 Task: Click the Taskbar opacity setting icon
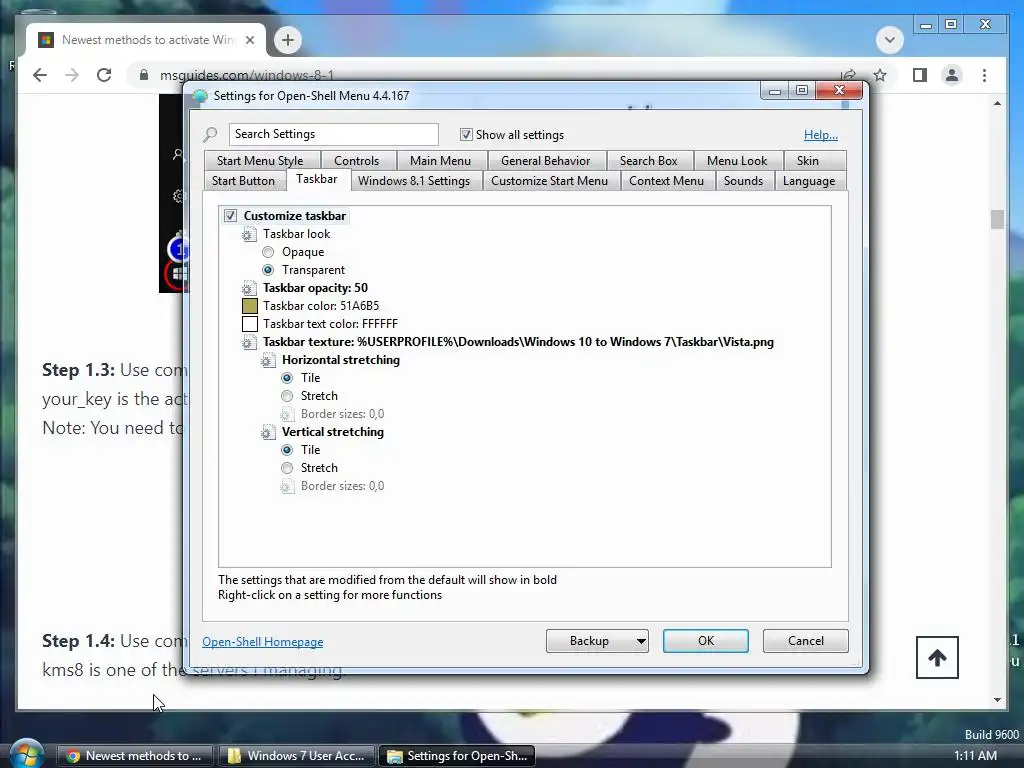249,288
